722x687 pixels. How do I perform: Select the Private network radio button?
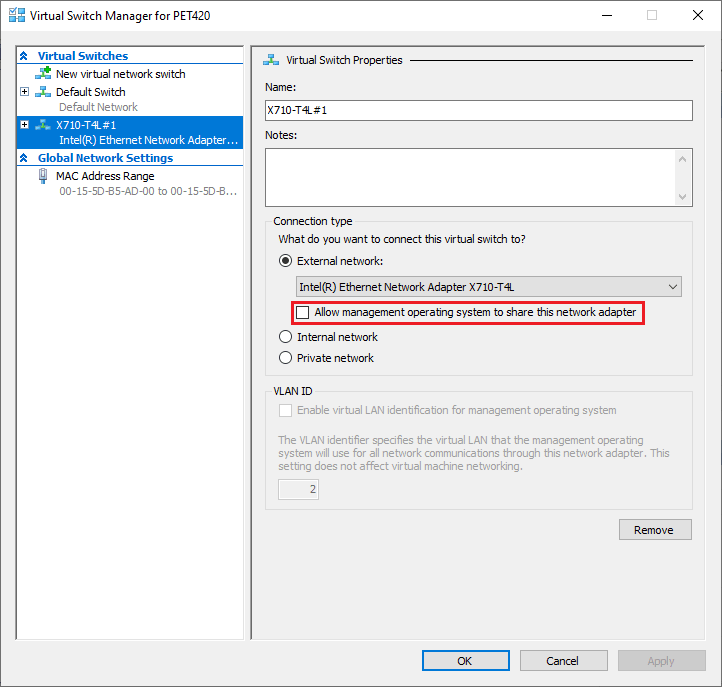(x=285, y=358)
